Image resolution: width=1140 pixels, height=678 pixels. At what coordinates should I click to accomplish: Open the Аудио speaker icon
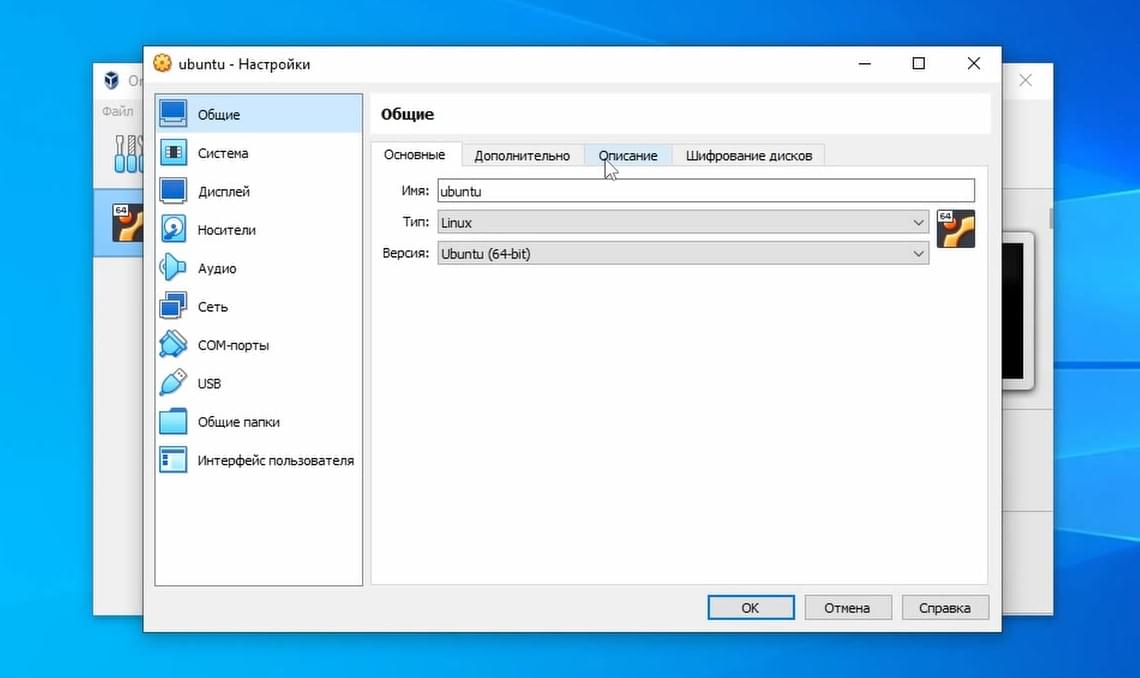[173, 268]
